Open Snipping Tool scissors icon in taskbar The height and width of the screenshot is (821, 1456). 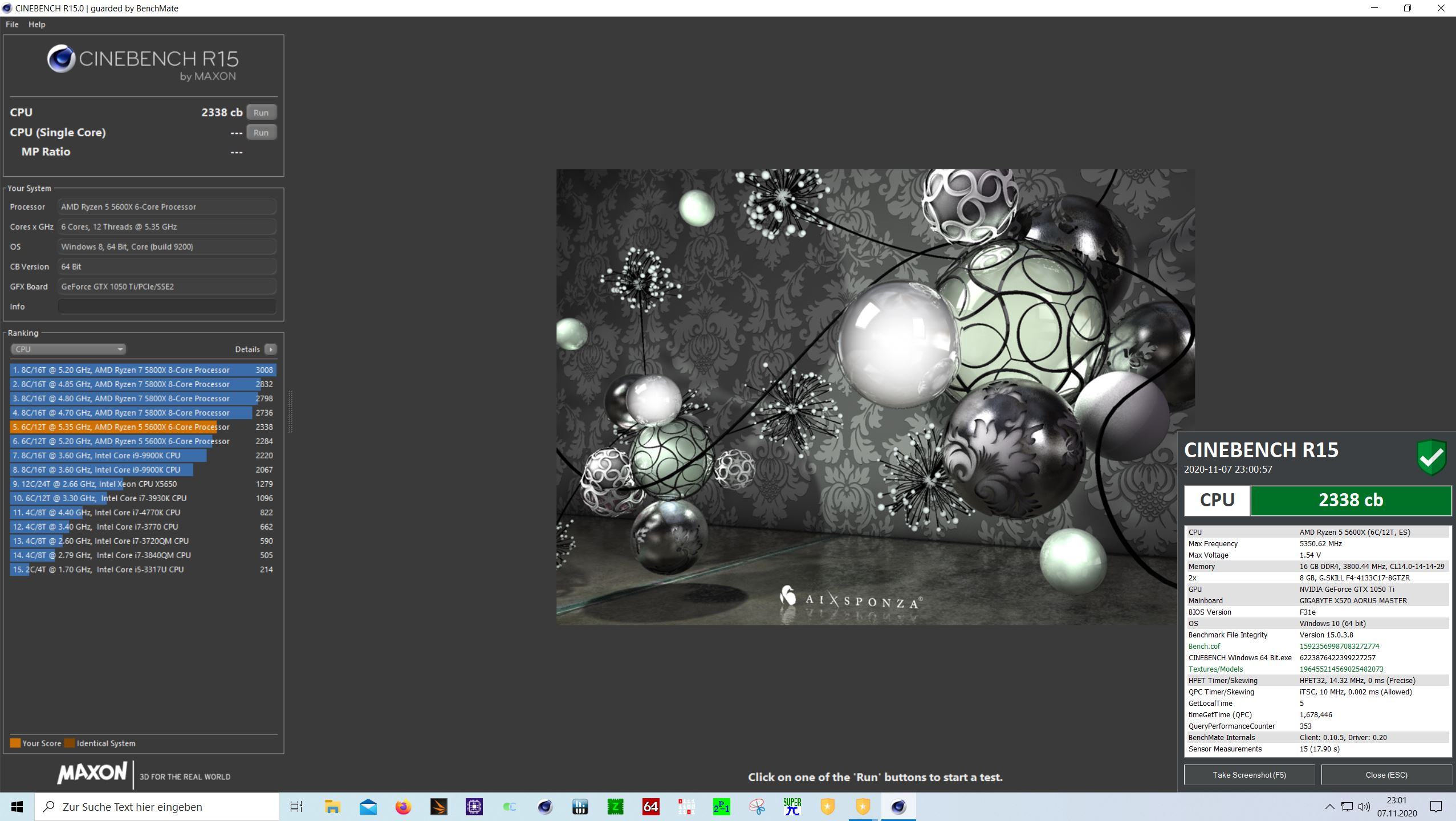click(757, 807)
